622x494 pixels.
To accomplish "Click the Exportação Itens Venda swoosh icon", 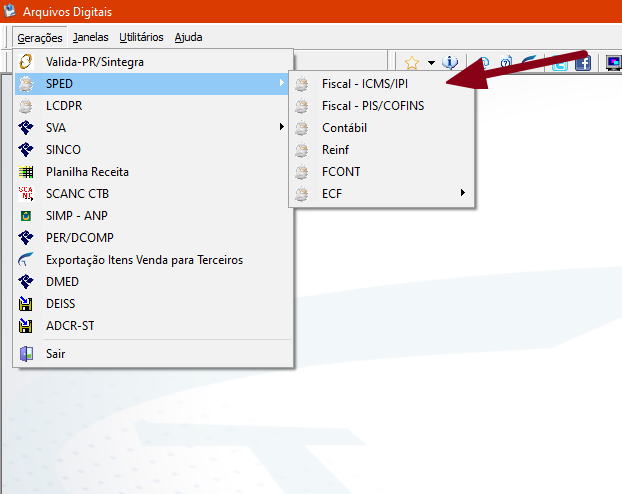I will [x=26, y=260].
